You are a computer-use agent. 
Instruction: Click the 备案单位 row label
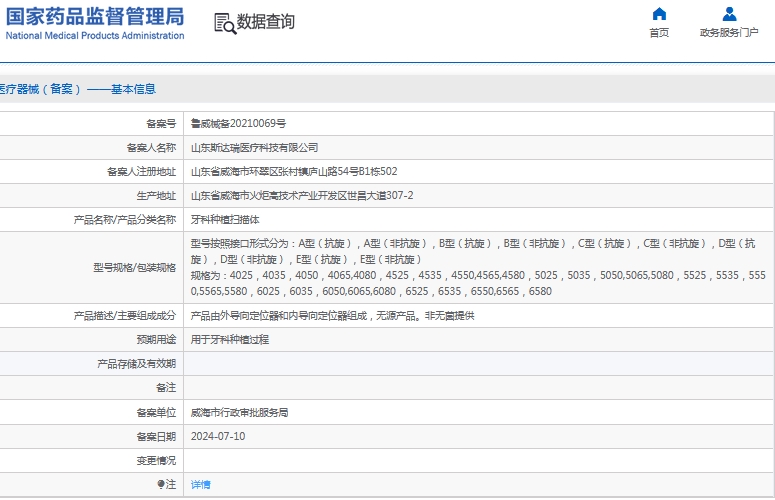pyautogui.click(x=156, y=413)
